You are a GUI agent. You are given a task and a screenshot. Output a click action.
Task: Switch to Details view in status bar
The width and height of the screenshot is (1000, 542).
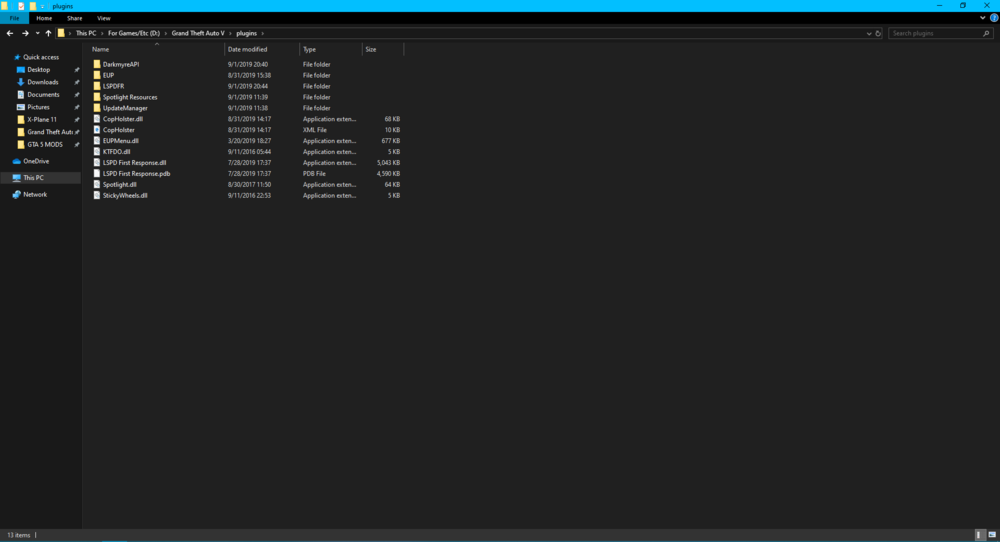click(x=980, y=535)
